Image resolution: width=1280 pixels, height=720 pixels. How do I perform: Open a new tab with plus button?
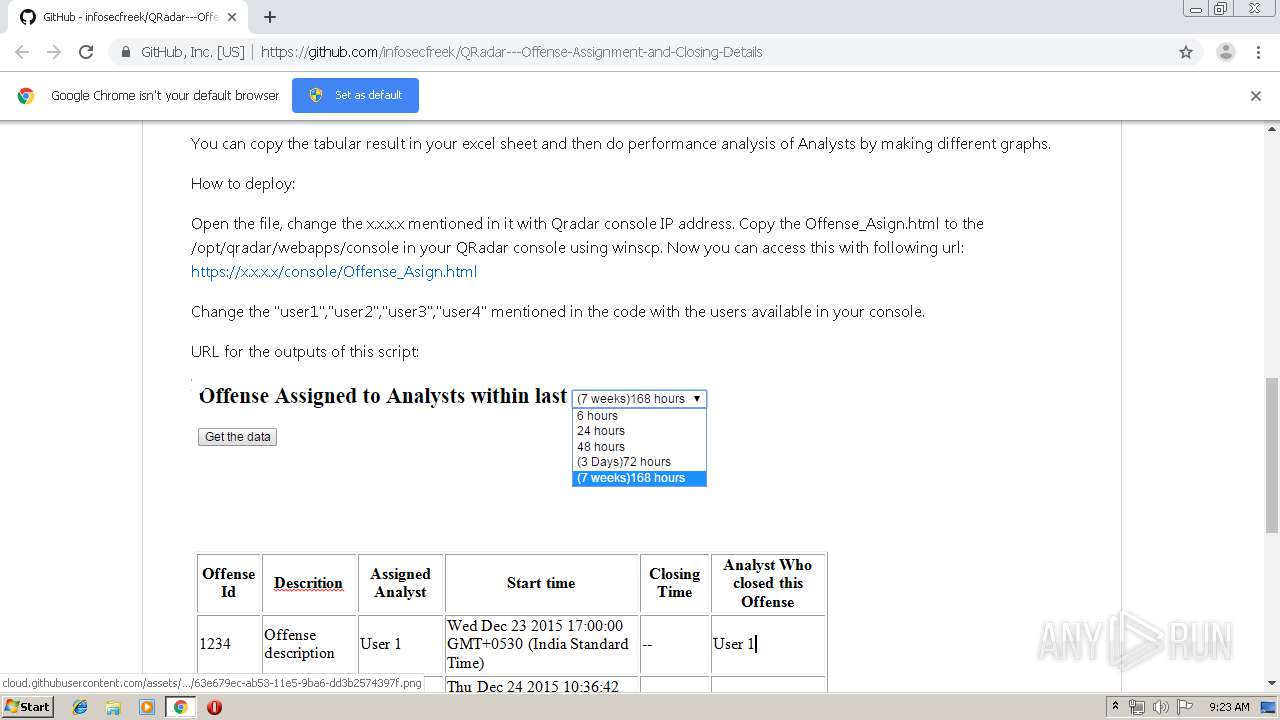270,17
